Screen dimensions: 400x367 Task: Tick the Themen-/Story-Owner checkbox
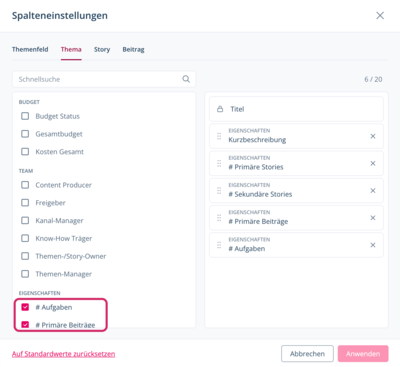tap(25, 256)
